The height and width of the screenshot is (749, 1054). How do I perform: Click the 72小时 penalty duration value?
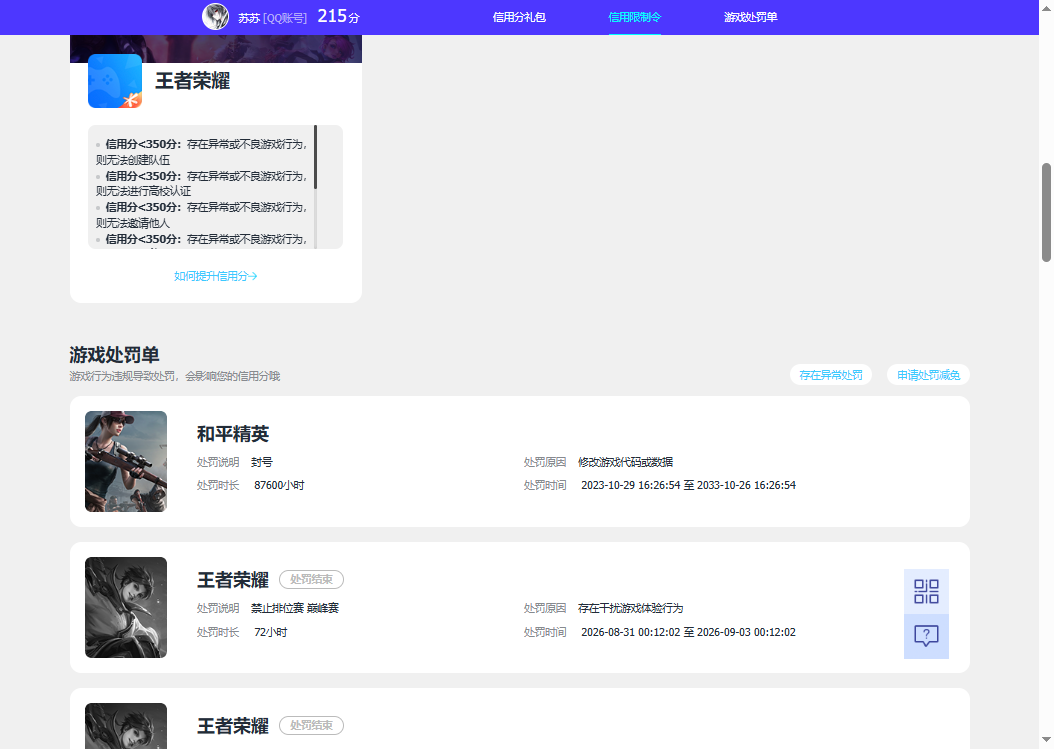tap(270, 633)
